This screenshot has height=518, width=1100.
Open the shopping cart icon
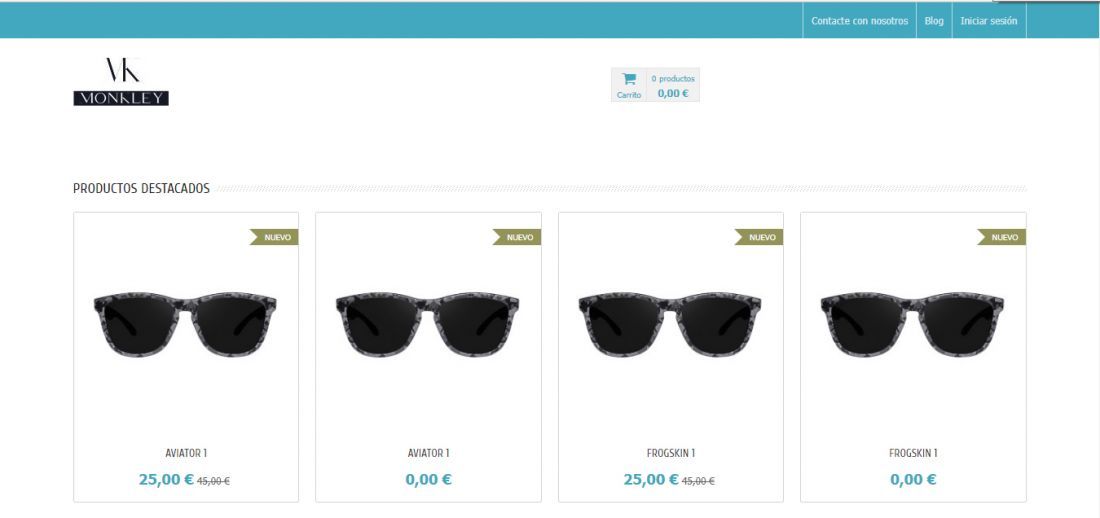click(x=629, y=79)
